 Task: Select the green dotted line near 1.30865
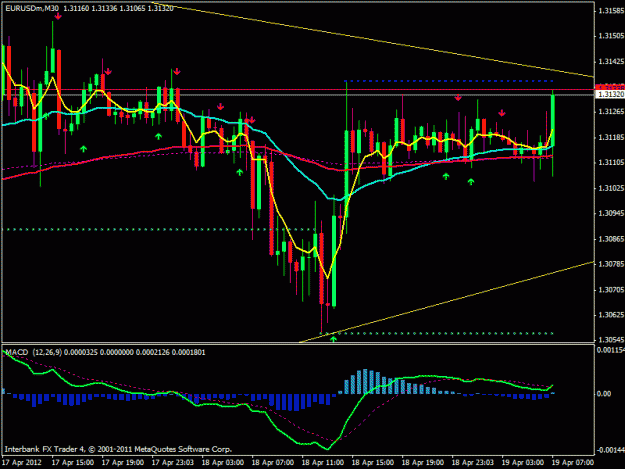click(x=159, y=230)
